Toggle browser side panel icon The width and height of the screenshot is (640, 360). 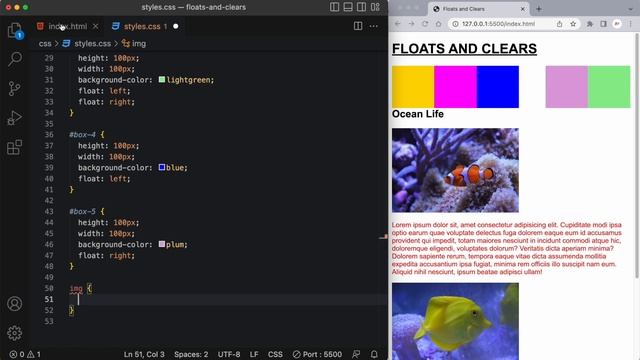pyautogui.click(x=603, y=24)
